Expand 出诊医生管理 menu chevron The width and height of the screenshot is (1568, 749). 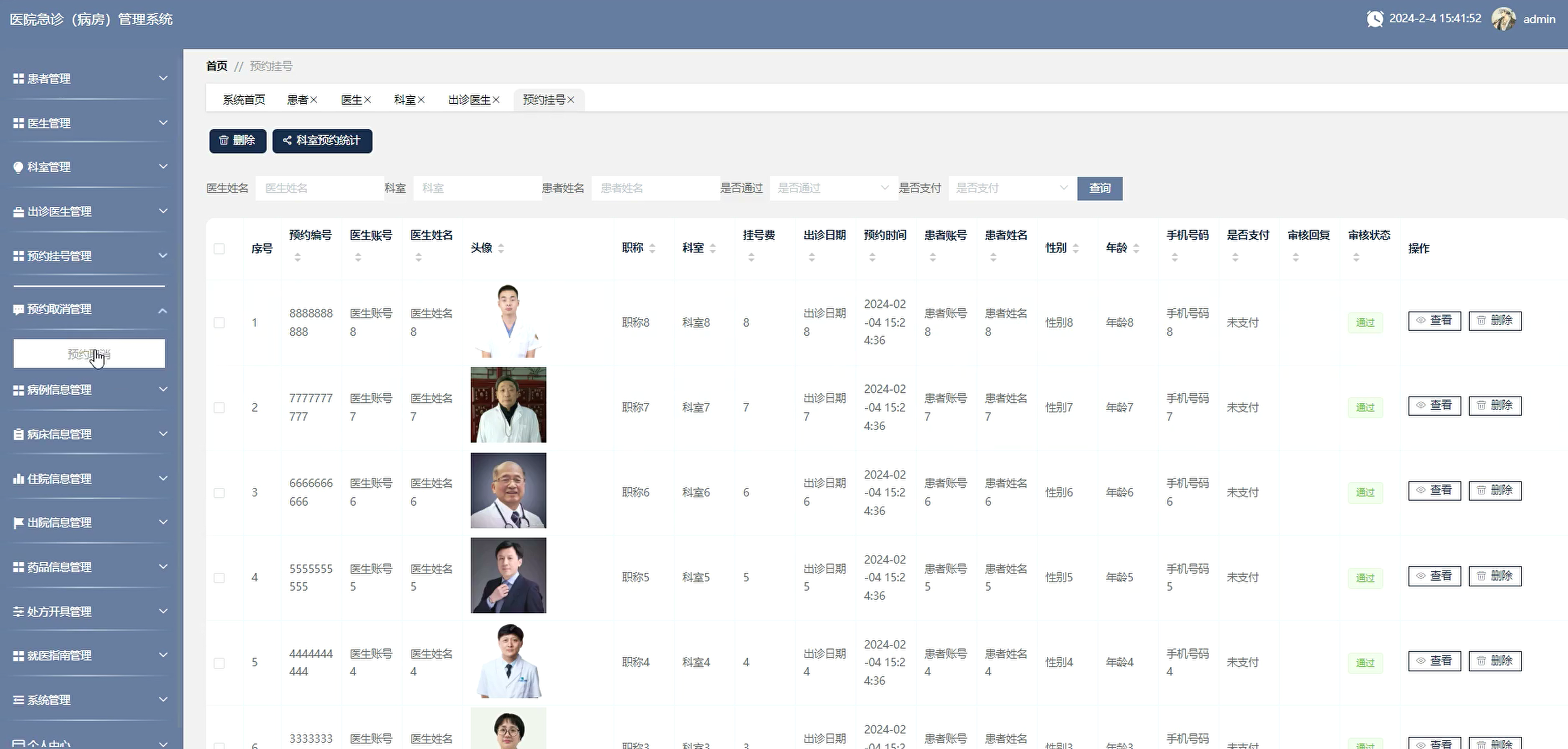(x=163, y=211)
